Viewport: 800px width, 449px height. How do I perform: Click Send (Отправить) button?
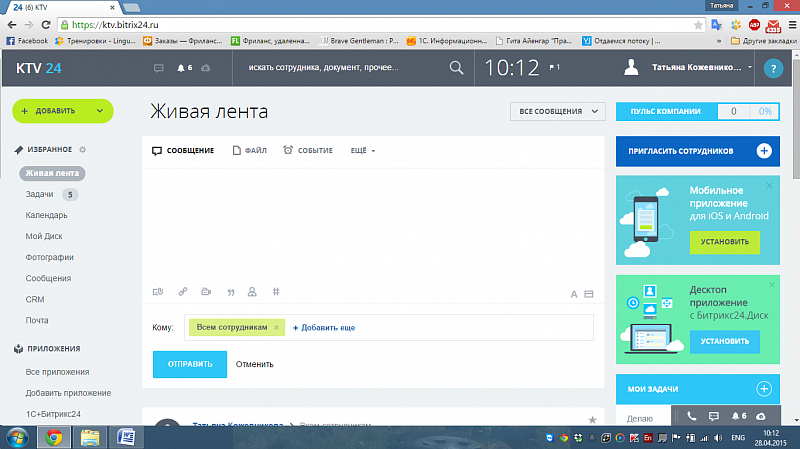click(190, 364)
